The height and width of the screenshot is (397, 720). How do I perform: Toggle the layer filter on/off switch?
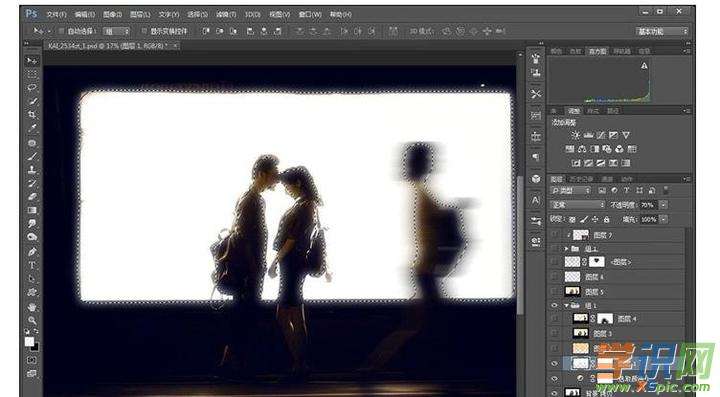click(x=666, y=190)
